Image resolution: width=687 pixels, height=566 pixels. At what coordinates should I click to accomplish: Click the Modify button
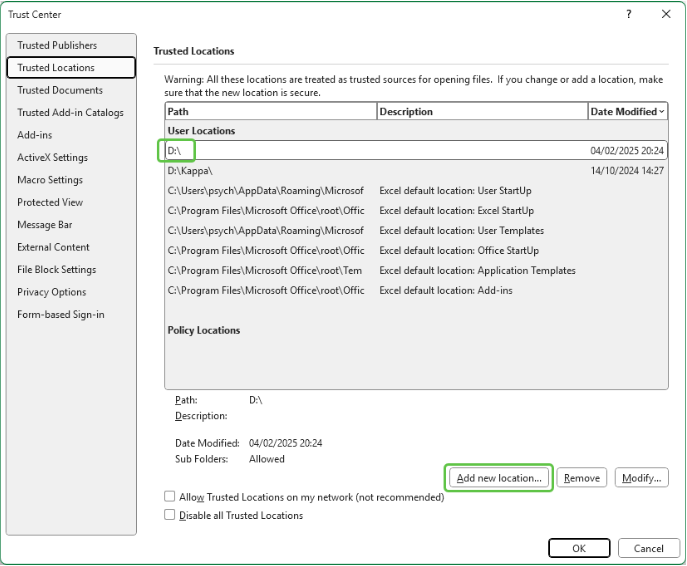(x=641, y=478)
